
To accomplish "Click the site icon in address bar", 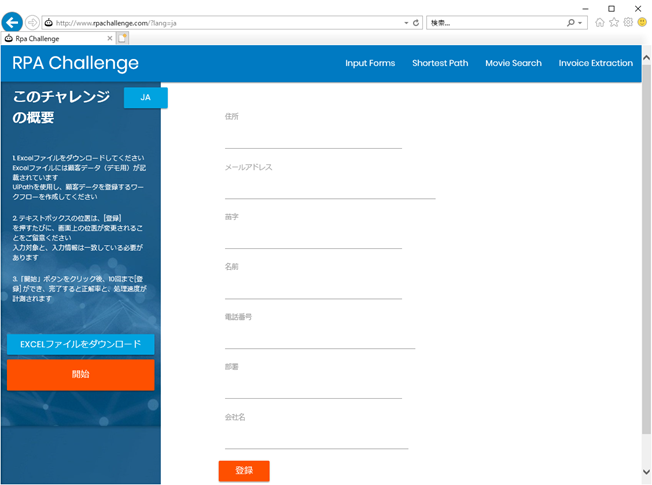I will (49, 23).
